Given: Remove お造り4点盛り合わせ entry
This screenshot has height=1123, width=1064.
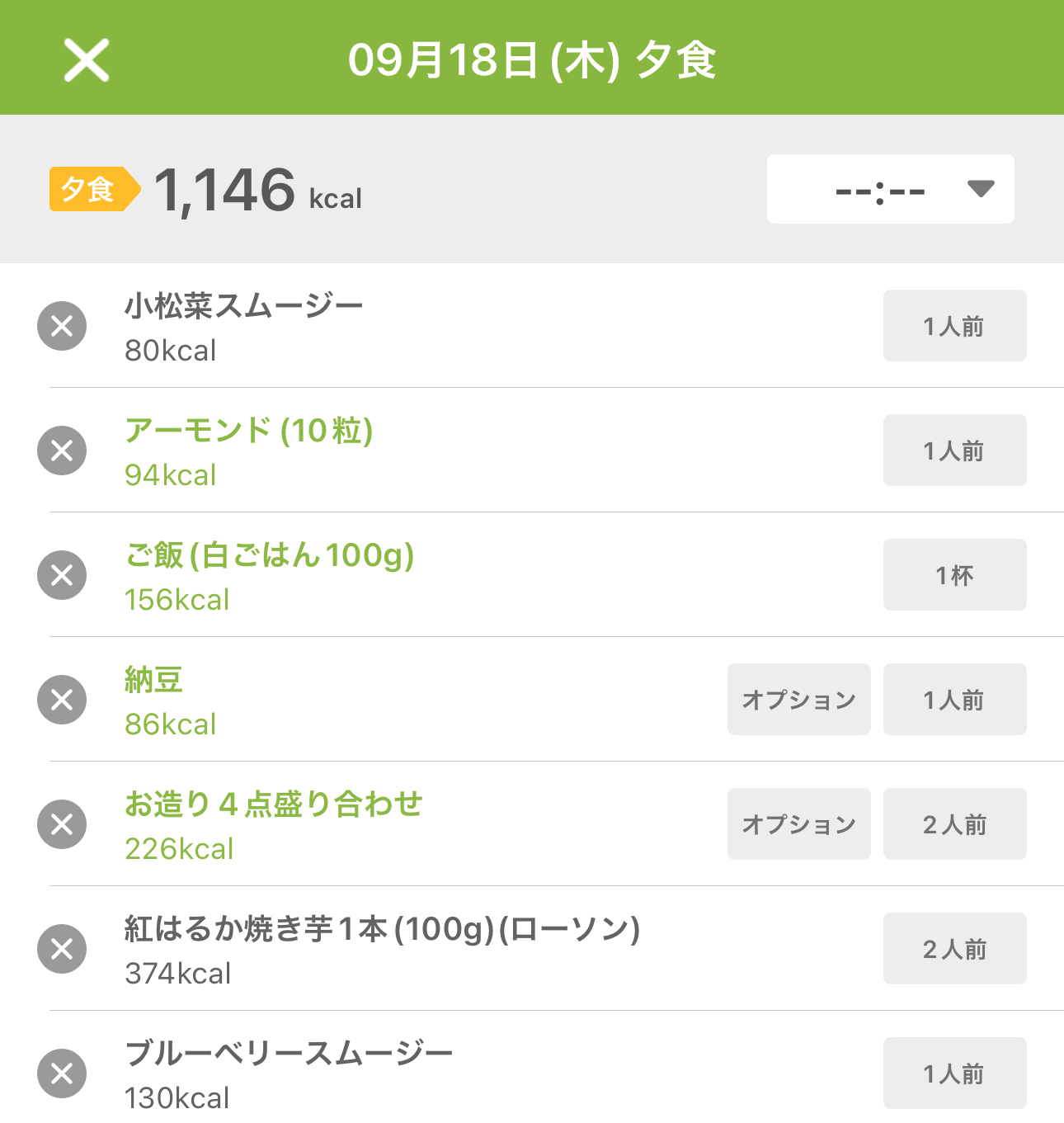Looking at the screenshot, I should [62, 824].
